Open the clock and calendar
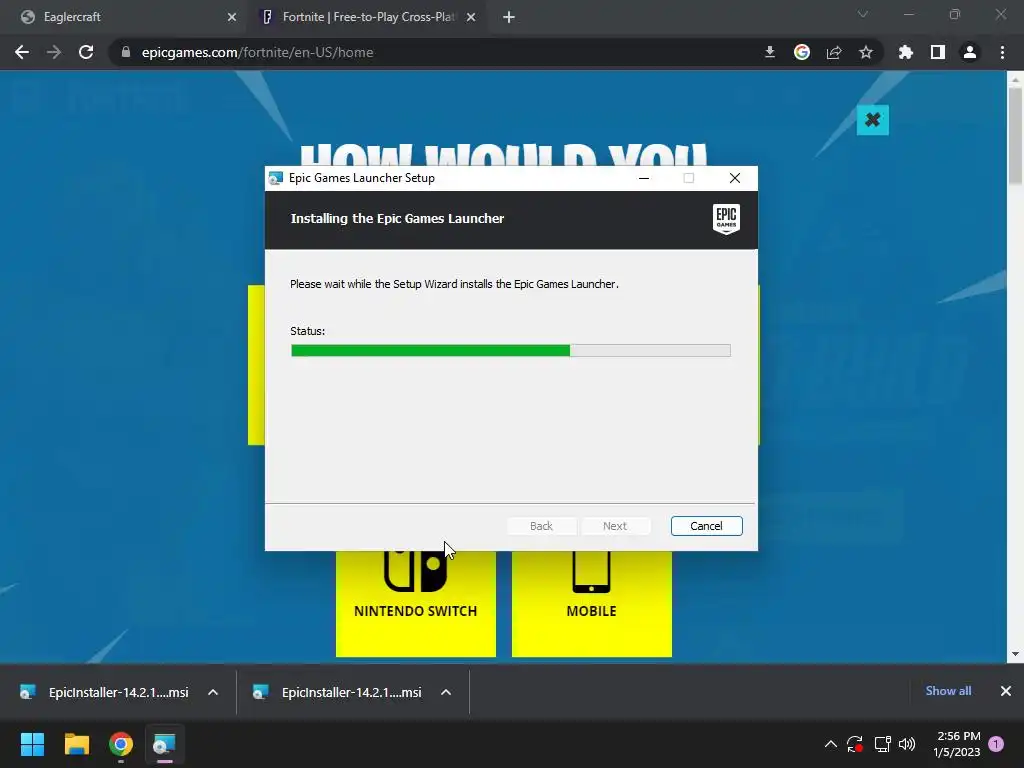The height and width of the screenshot is (768, 1024). 957,744
